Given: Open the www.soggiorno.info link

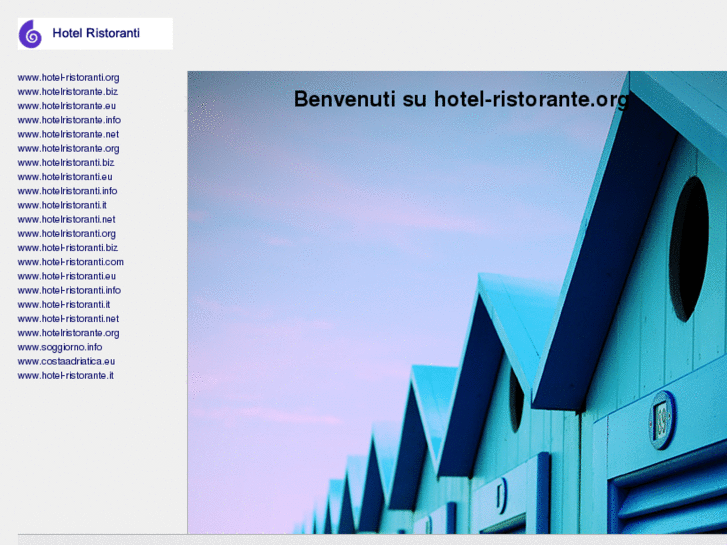Looking at the screenshot, I should point(60,347).
